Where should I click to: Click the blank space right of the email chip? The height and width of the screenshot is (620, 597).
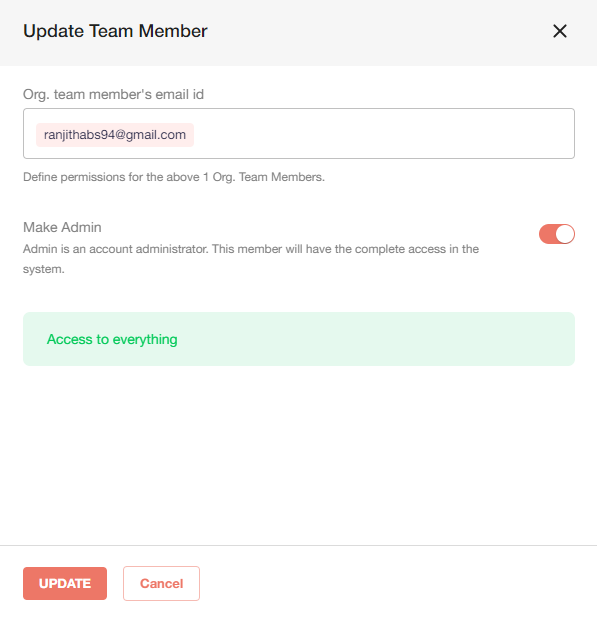384,134
